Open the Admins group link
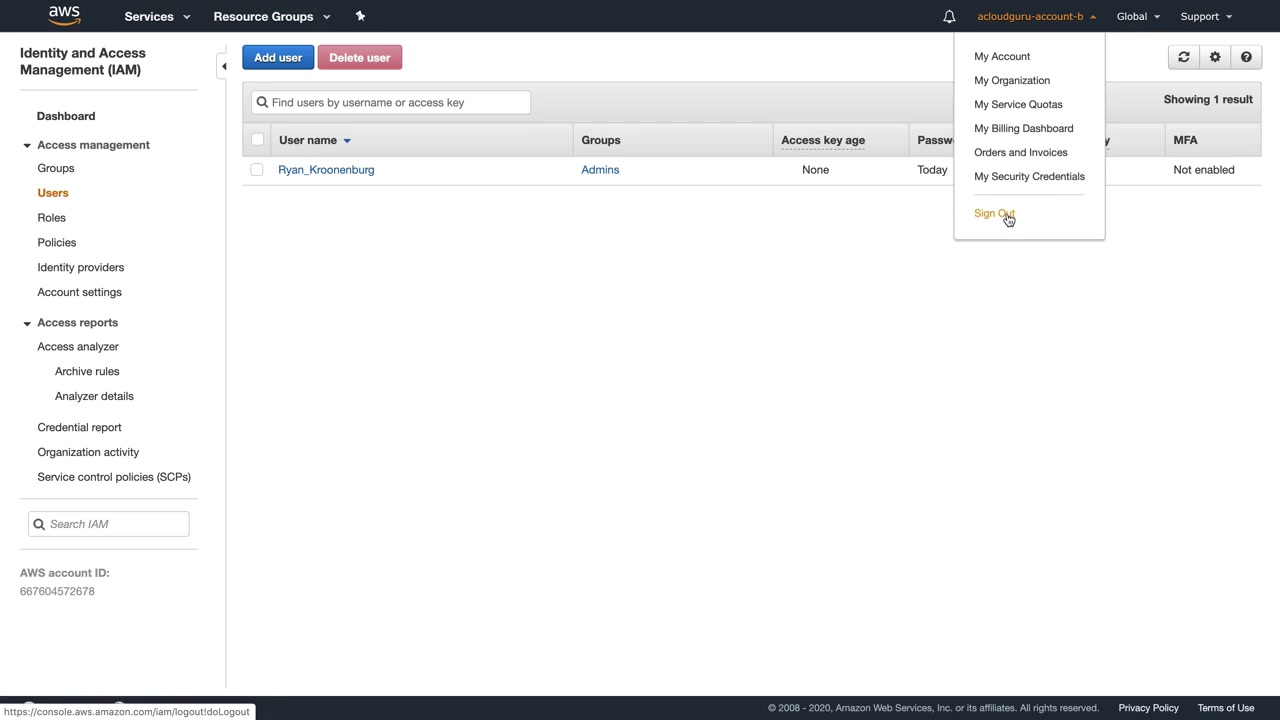The height and width of the screenshot is (720, 1280). pyautogui.click(x=600, y=170)
